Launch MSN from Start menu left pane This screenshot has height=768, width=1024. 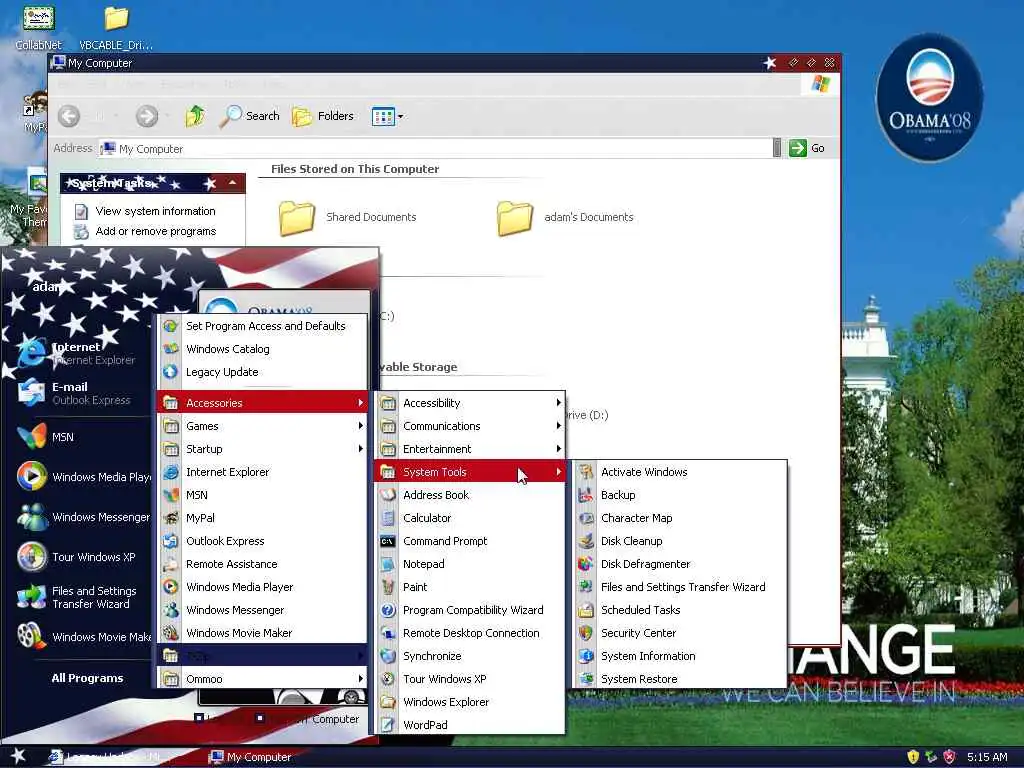pyautogui.click(x=77, y=437)
